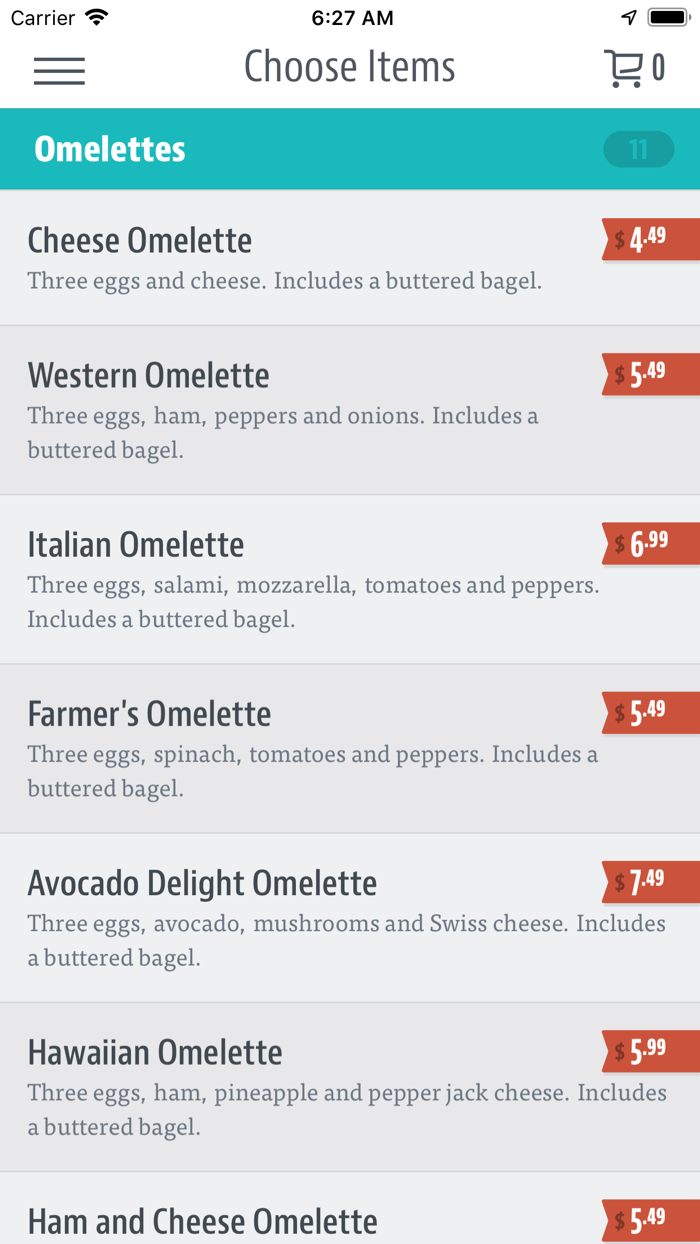Tap the Farmer's Omelette $5.49 price tag

click(x=650, y=712)
